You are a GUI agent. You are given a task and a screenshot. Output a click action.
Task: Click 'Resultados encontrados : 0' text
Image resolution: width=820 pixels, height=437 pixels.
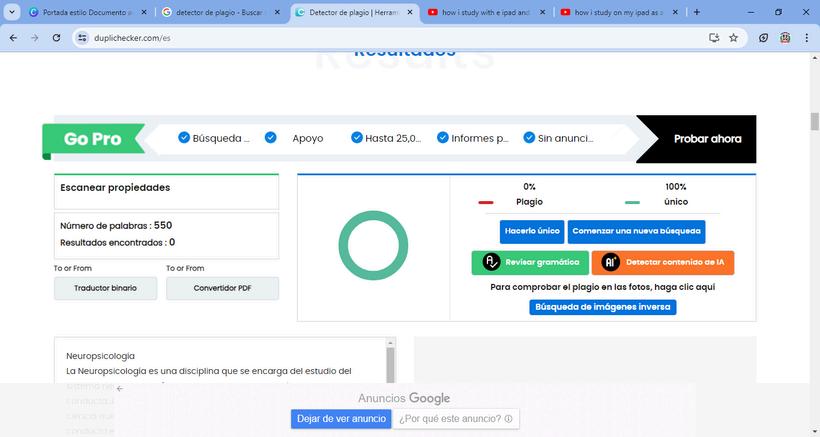118,243
